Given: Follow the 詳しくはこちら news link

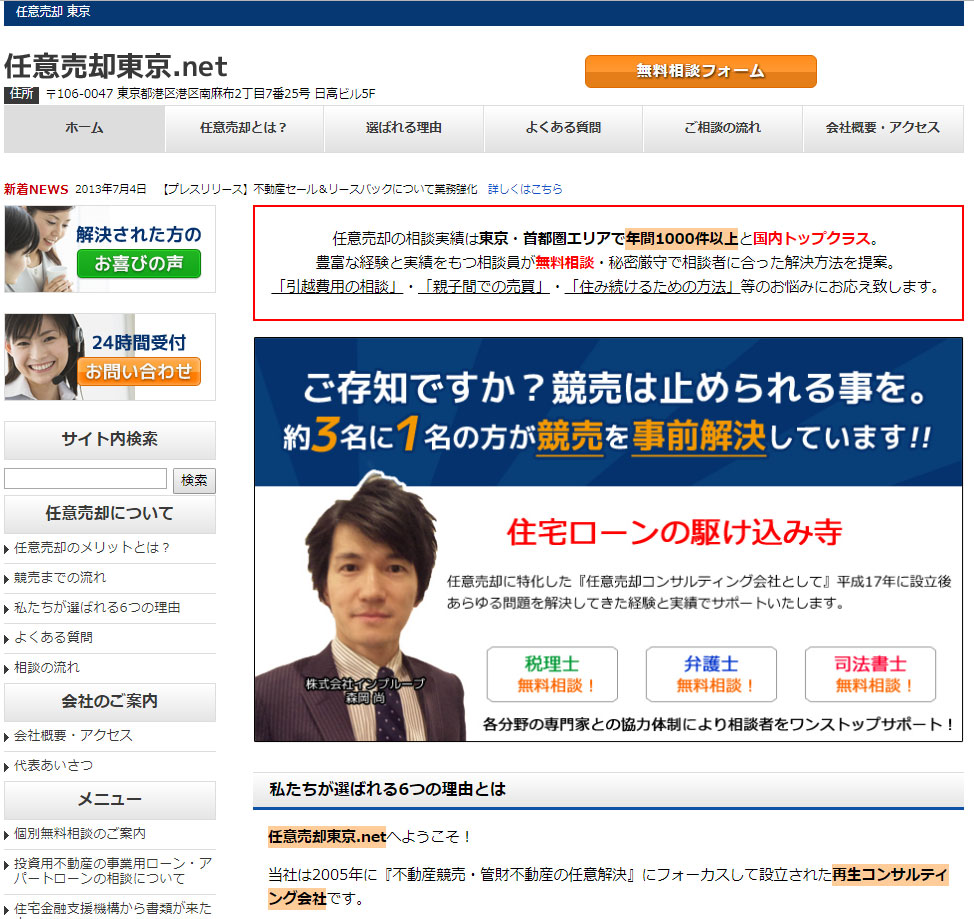Looking at the screenshot, I should (x=525, y=189).
